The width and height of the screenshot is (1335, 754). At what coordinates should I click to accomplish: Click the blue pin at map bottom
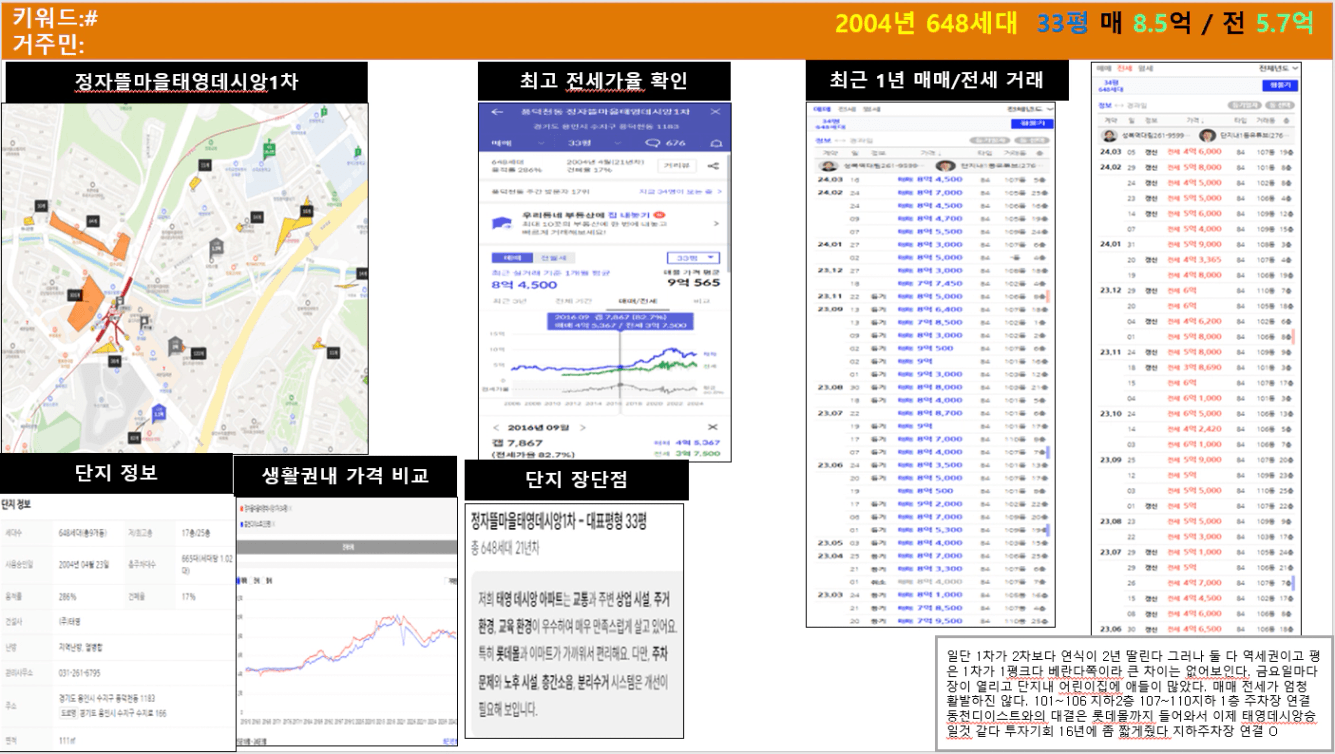(158, 412)
